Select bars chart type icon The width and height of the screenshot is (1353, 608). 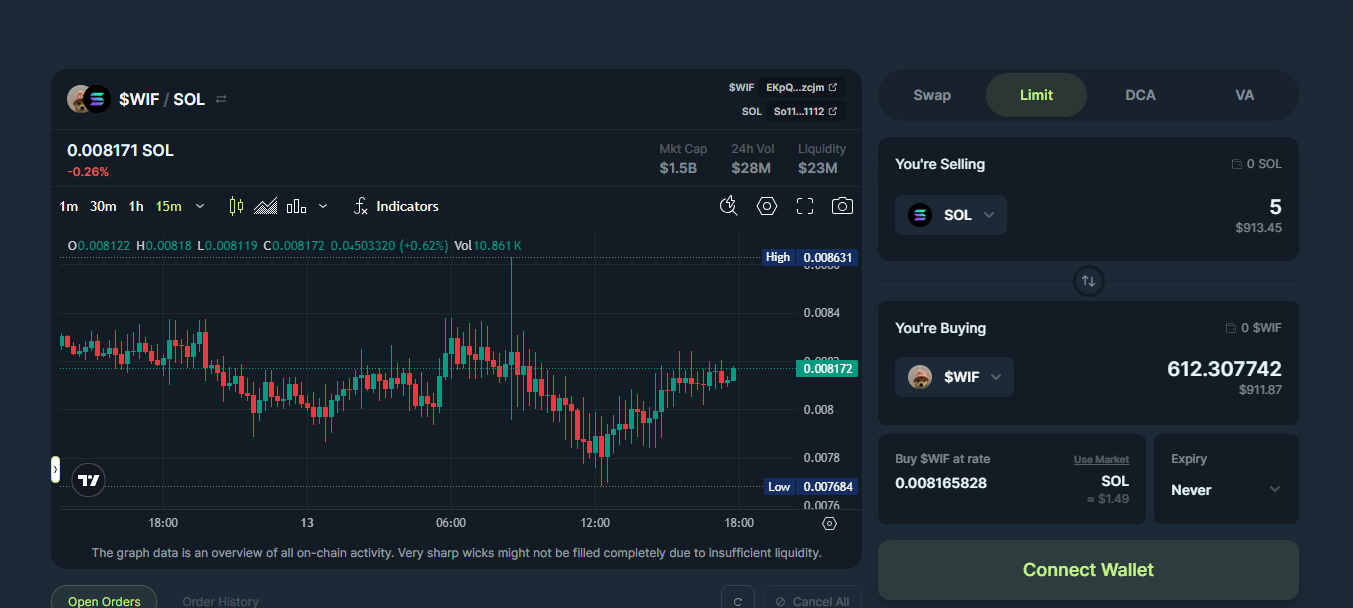296,206
